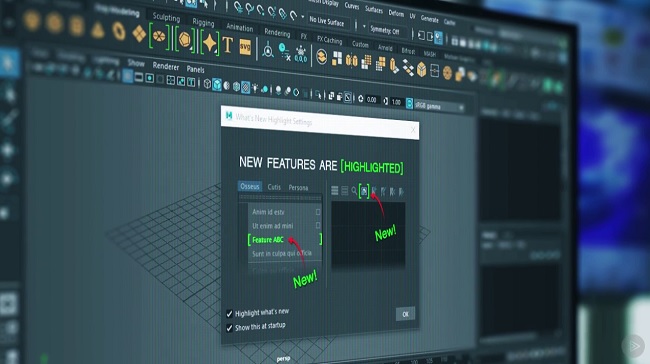
Task: Open the sRGB gamma view transform dropdown
Action: (x=439, y=107)
